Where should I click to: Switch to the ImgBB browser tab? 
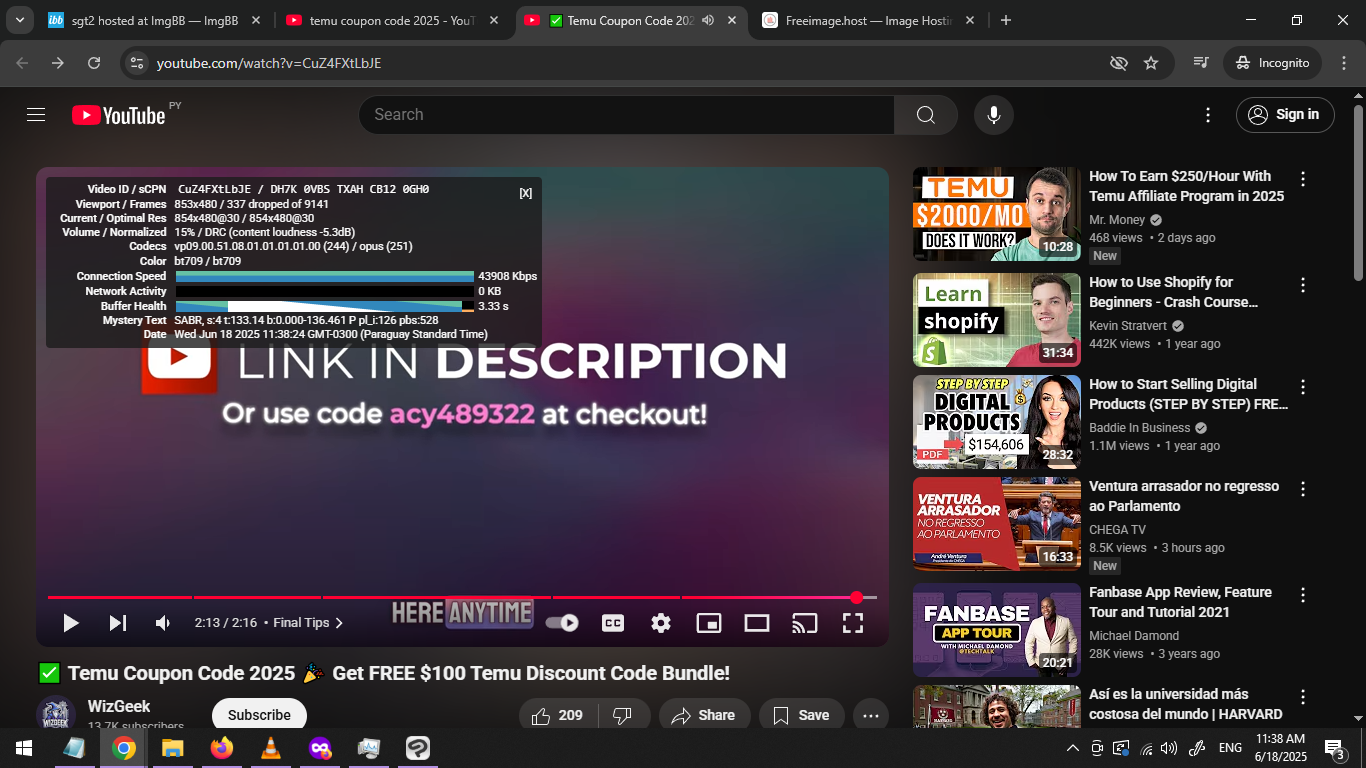pyautogui.click(x=155, y=20)
